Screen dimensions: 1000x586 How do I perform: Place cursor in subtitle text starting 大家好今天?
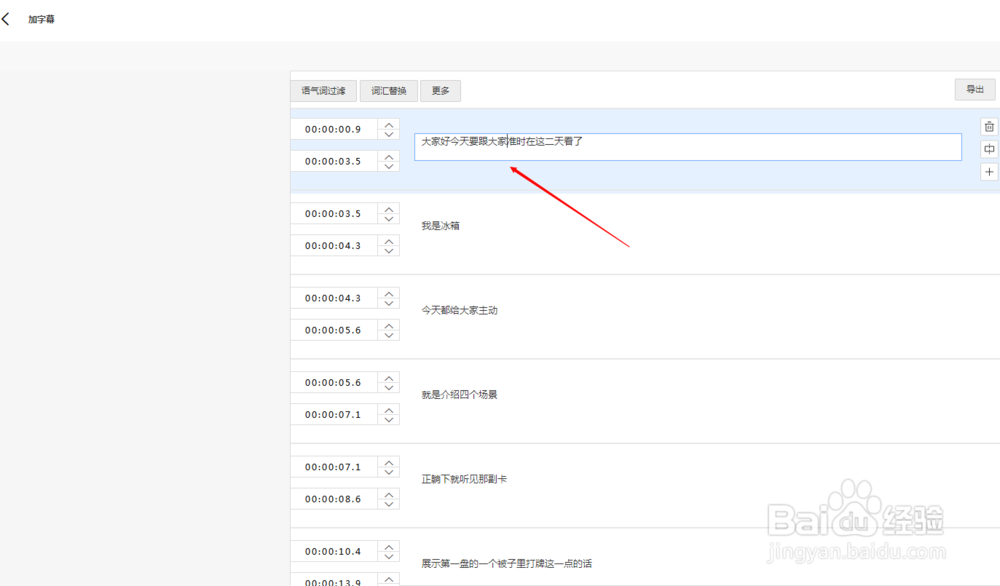tap(500, 146)
